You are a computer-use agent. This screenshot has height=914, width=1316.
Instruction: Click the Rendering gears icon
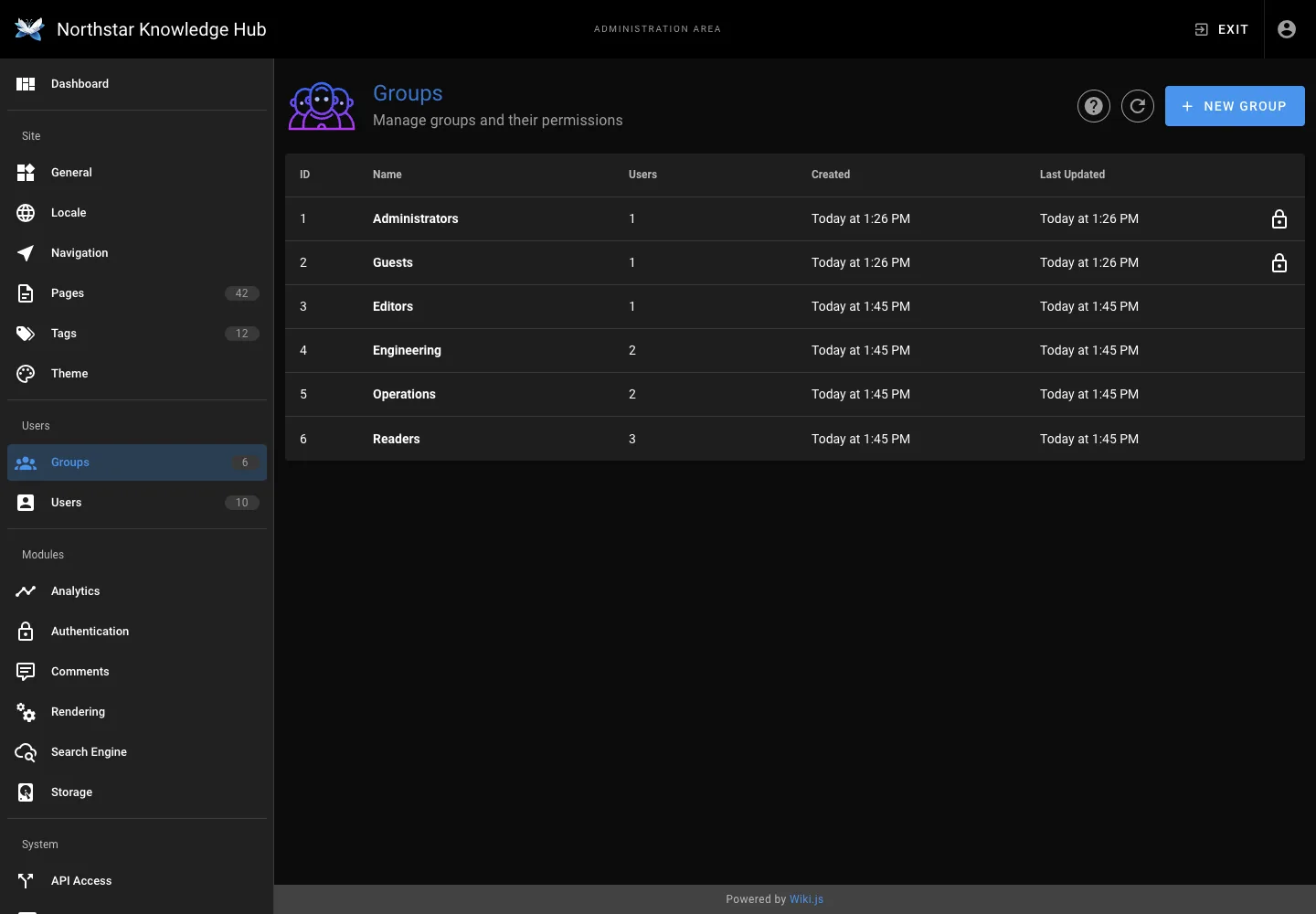[26, 712]
